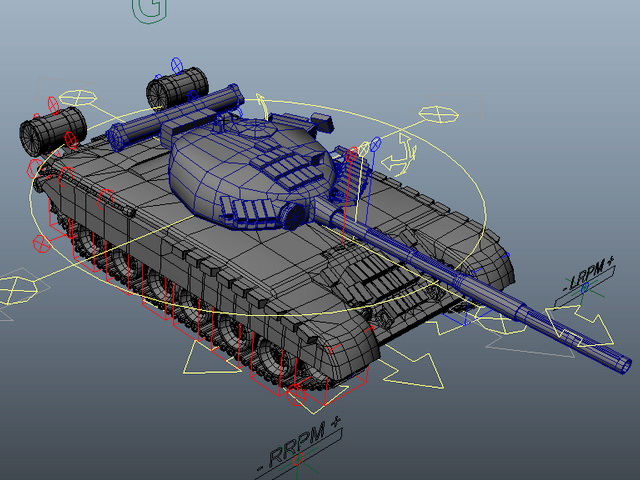Screen dimensions: 640x480
Task: Click the muzzle end of the gun barrel
Action: (625, 364)
